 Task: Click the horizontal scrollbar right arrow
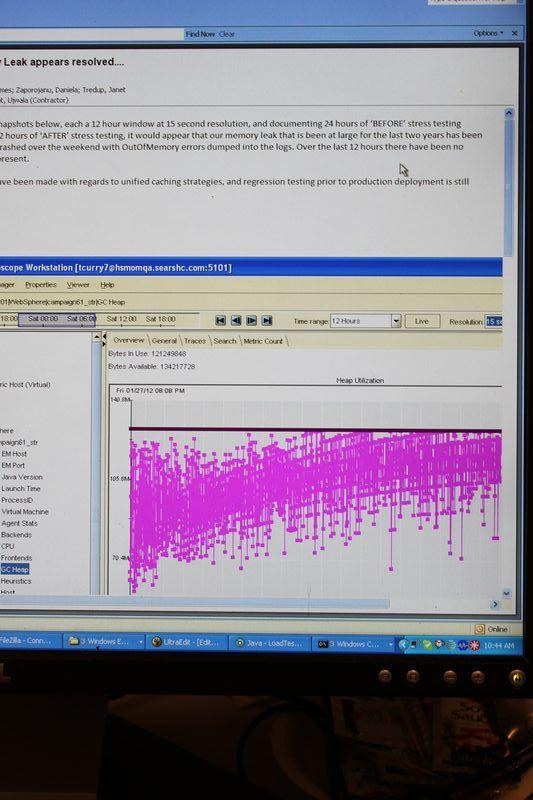point(495,604)
